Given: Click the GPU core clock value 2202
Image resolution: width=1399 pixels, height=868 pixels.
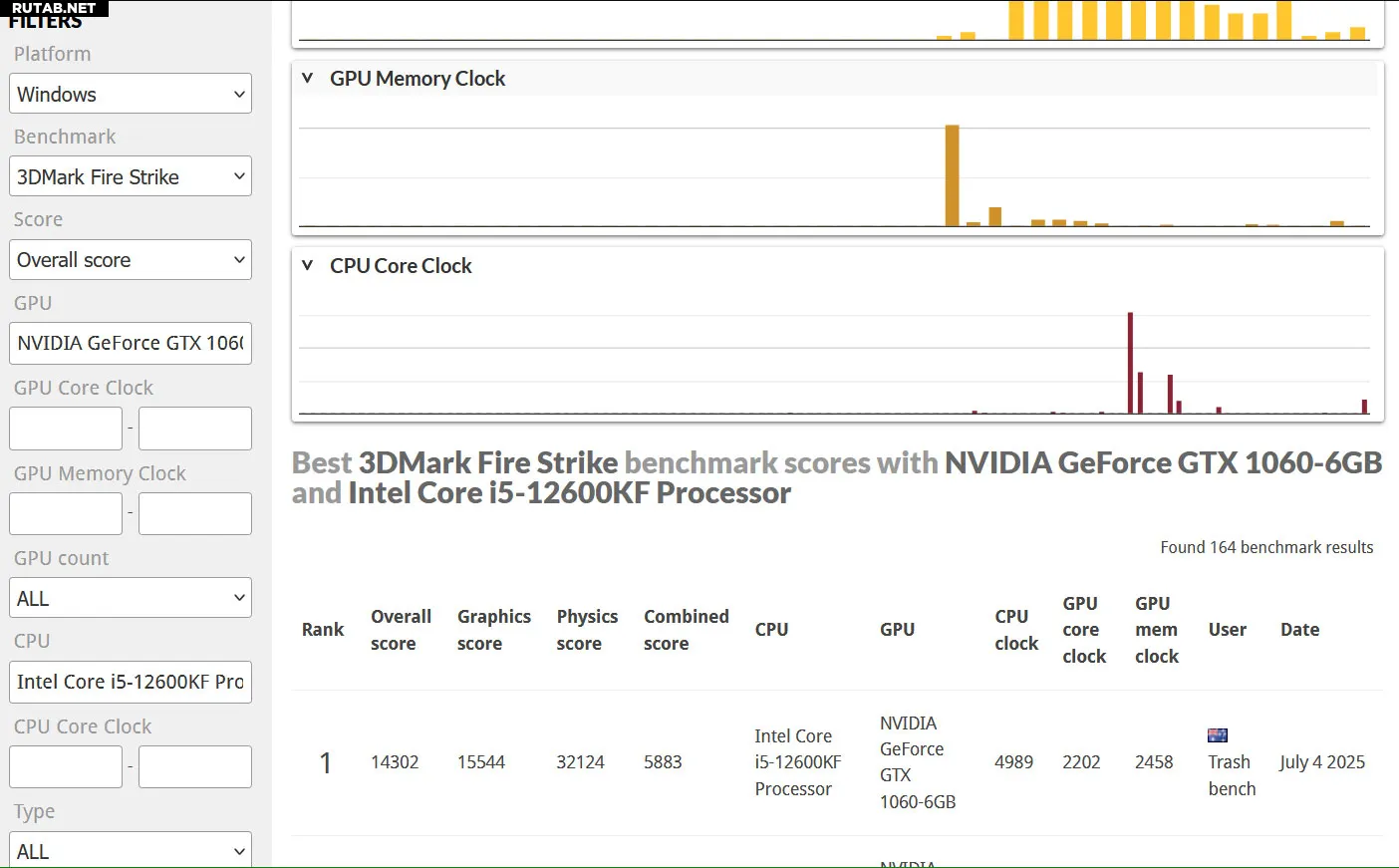Looking at the screenshot, I should click(1081, 762).
